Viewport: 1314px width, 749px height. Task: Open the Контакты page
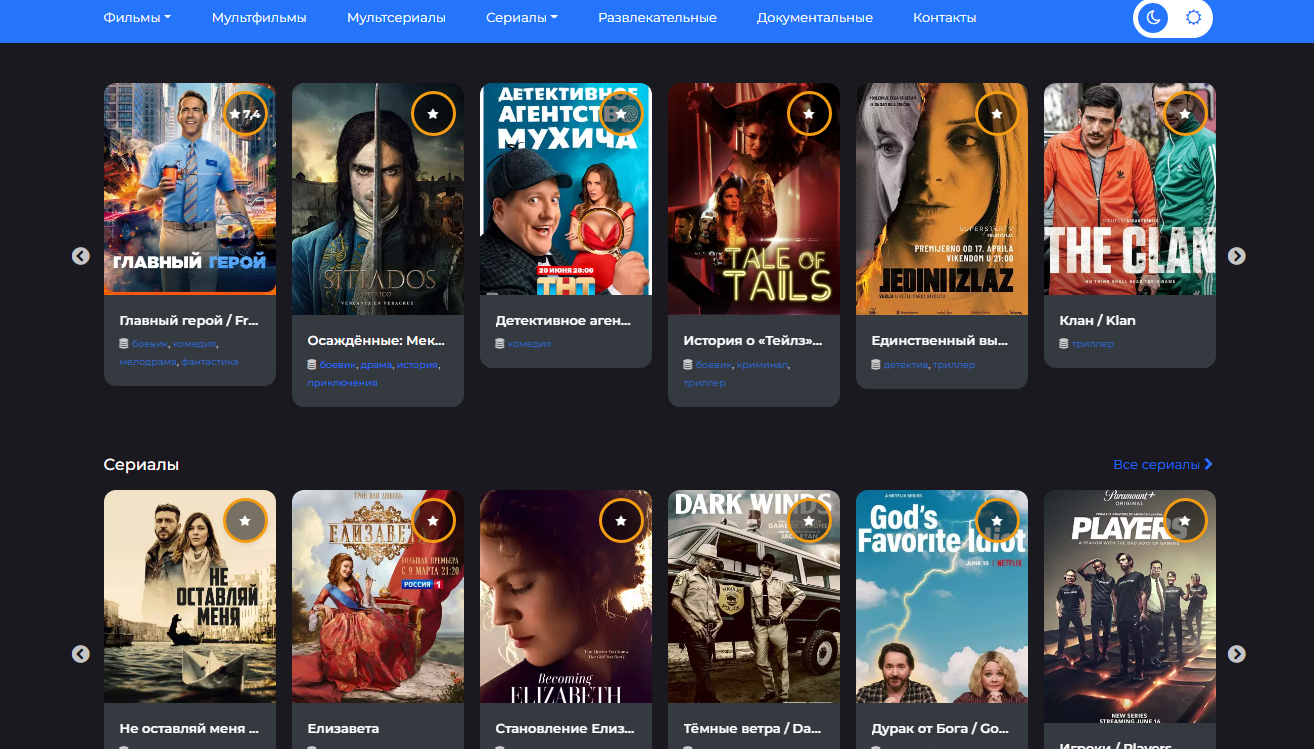coord(945,17)
